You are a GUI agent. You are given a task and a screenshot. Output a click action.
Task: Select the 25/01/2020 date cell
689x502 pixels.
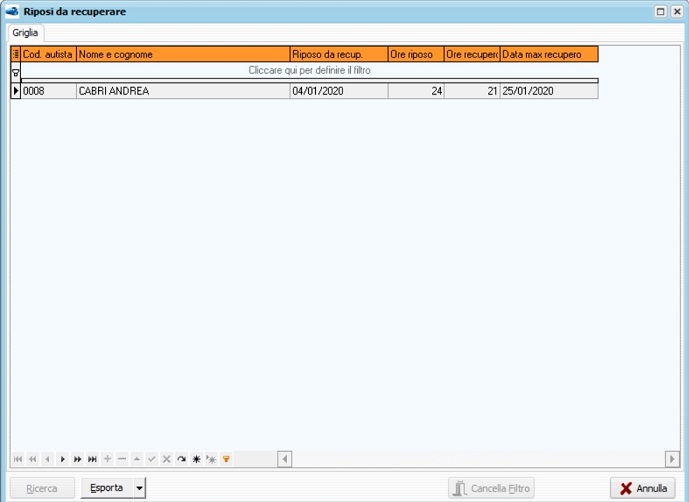[549, 91]
